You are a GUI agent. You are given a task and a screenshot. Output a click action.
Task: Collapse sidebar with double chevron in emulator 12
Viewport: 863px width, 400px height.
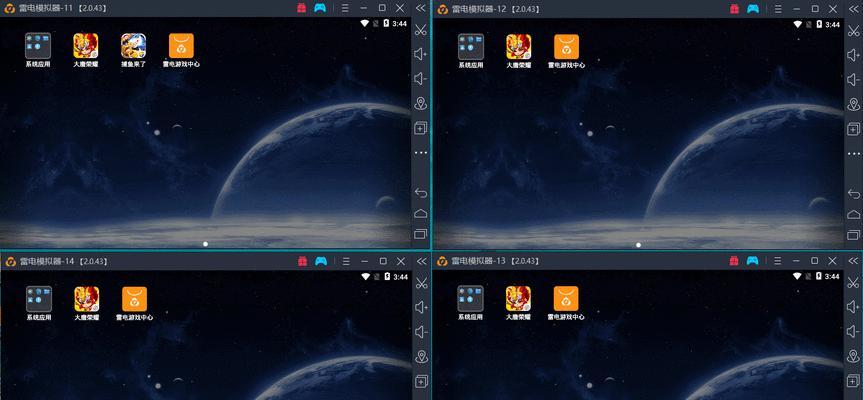point(853,8)
